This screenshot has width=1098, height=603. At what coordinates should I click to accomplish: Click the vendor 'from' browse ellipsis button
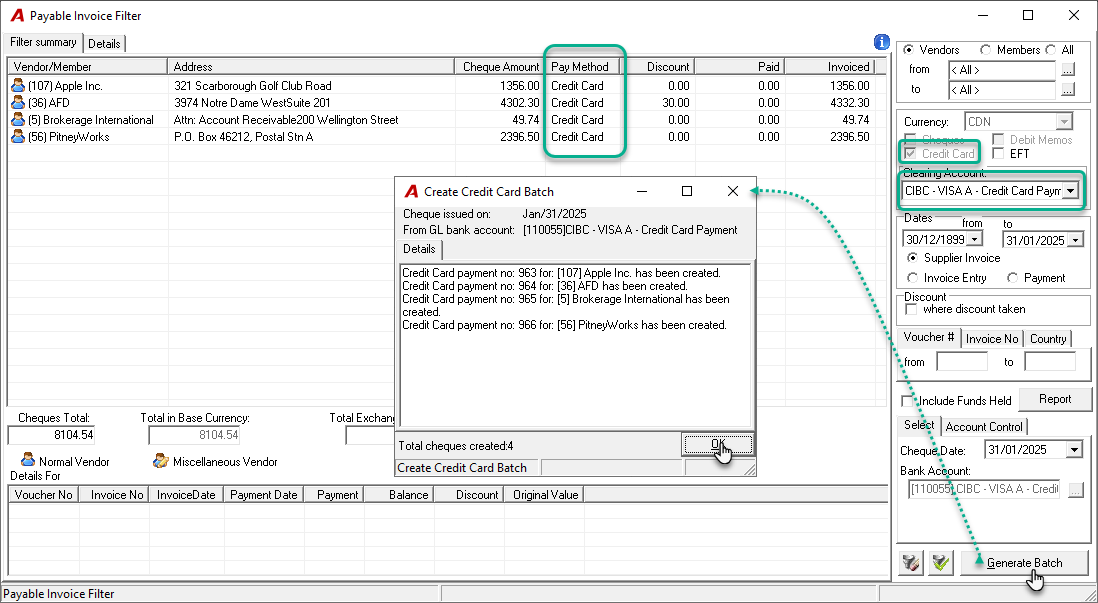pos(1067,70)
